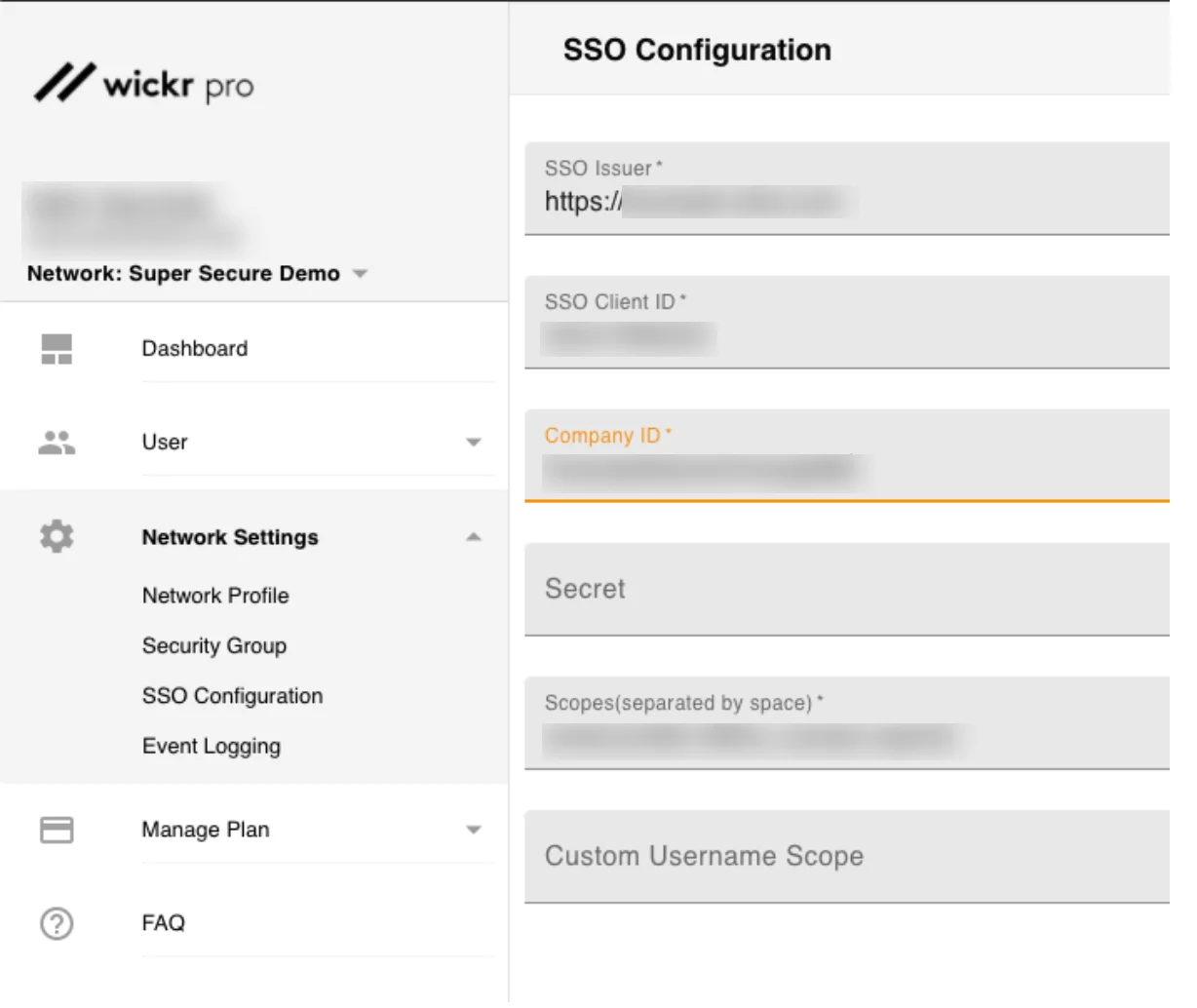Click the Dashboard grid icon
Viewport: 1197px width, 1008px height.
tap(57, 349)
